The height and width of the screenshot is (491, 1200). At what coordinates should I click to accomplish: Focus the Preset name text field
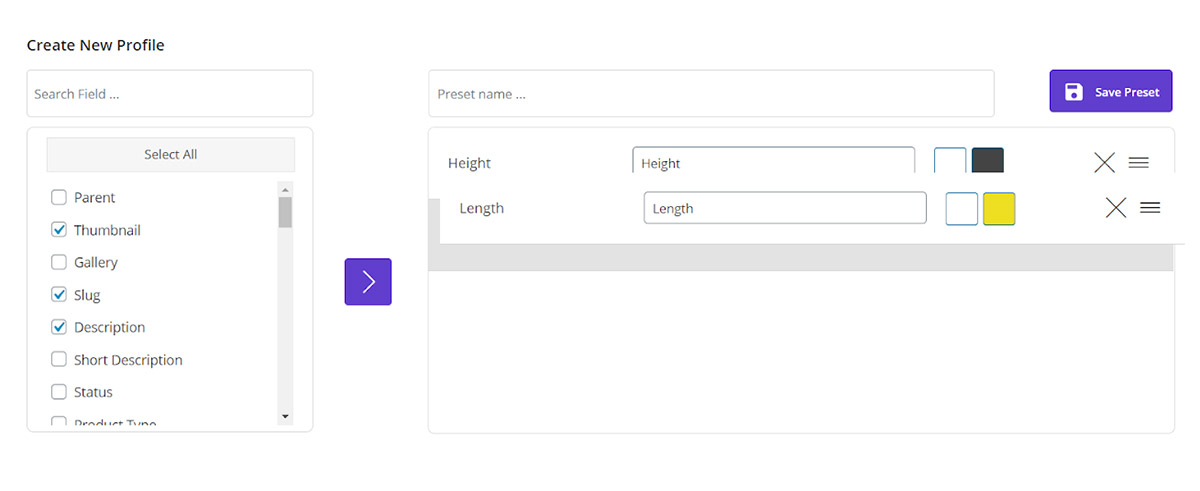coord(711,94)
